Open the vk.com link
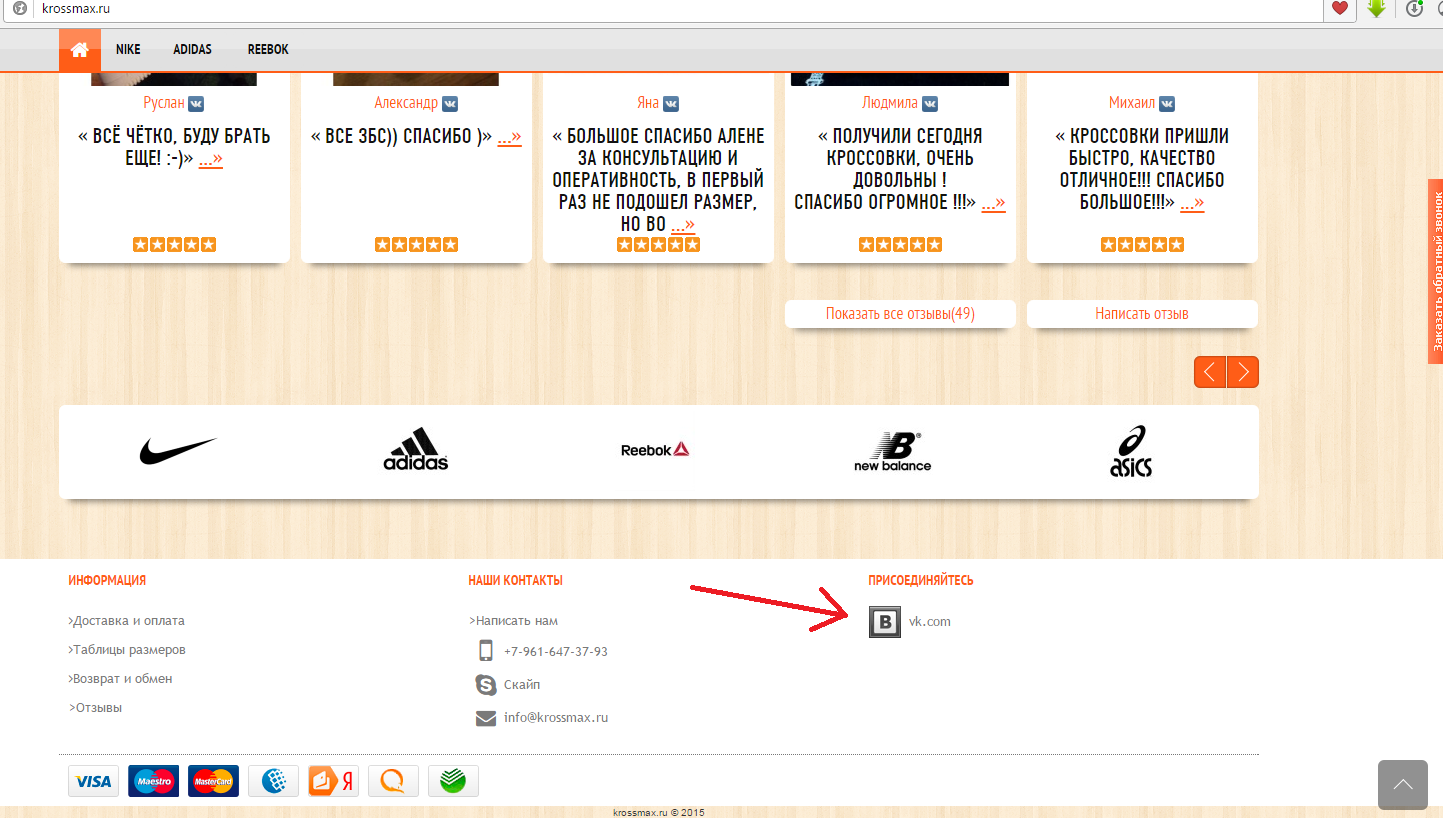 coord(930,622)
